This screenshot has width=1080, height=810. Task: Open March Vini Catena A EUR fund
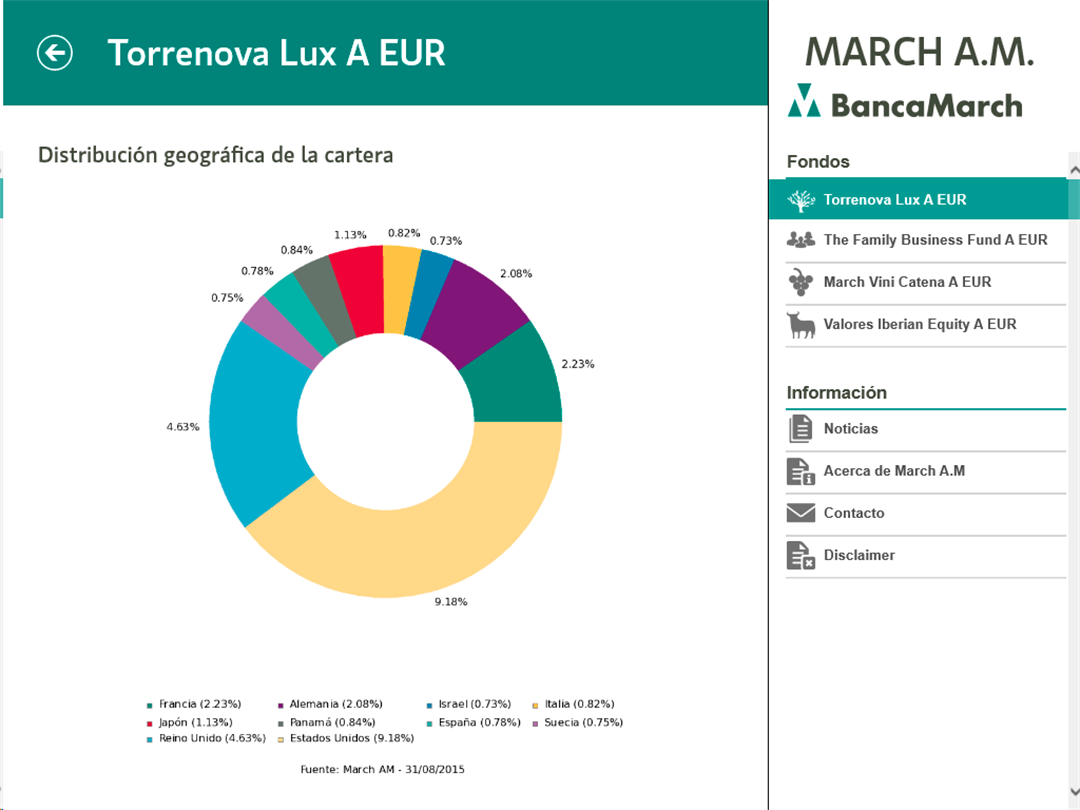[x=926, y=283]
